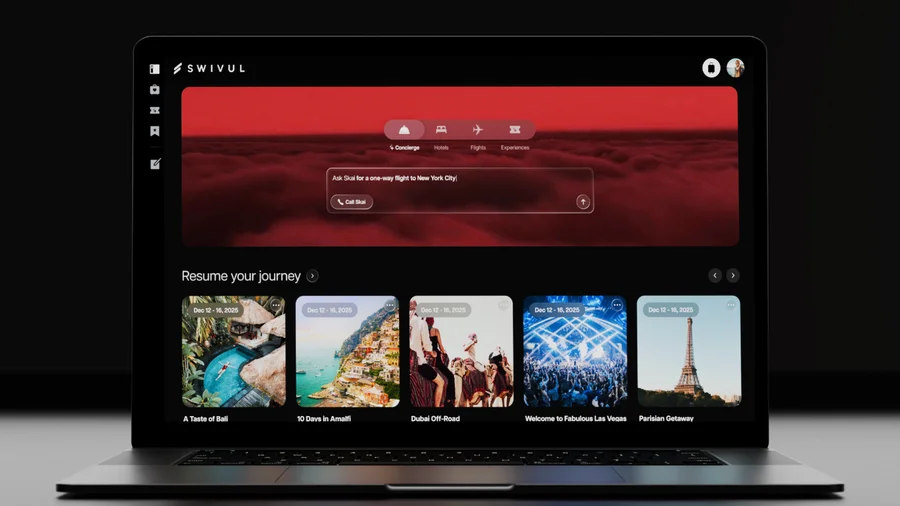Open options menu on Las Vegas card

(617, 306)
